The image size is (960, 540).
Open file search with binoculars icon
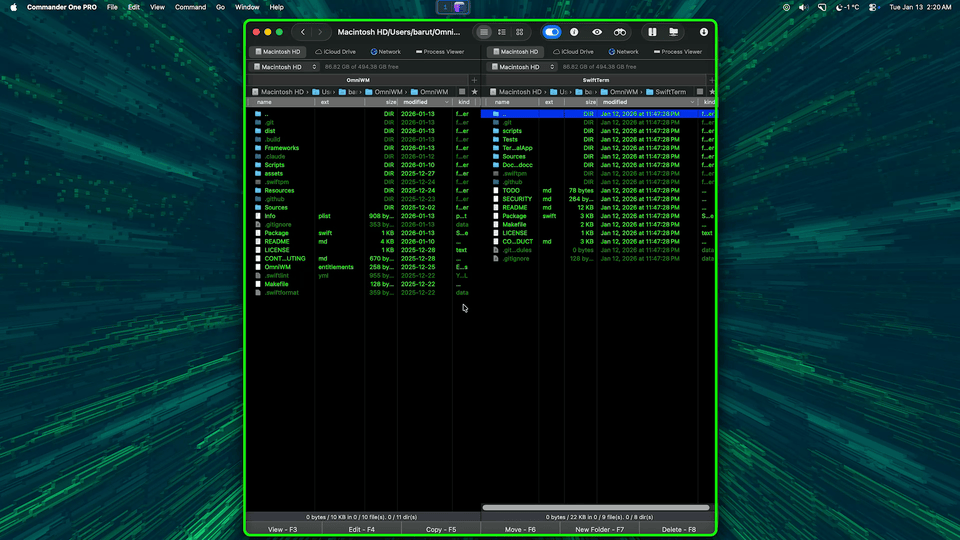[620, 32]
